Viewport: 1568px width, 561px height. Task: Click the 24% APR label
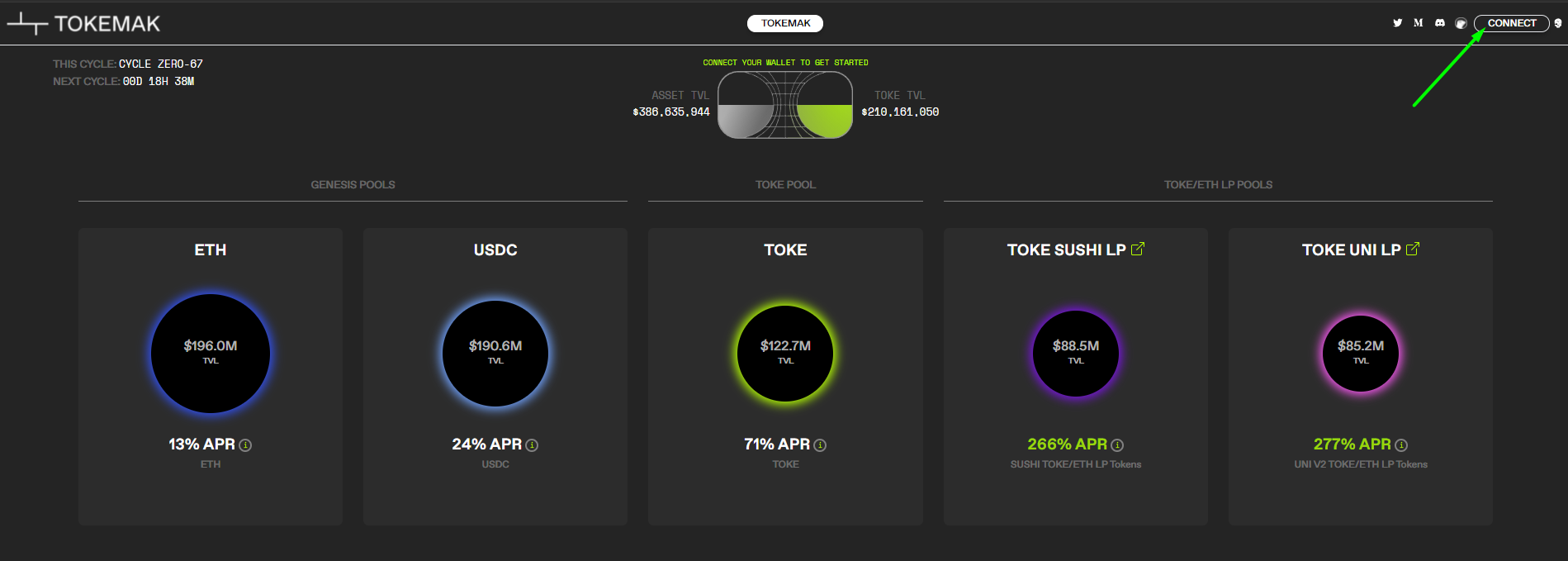click(486, 445)
